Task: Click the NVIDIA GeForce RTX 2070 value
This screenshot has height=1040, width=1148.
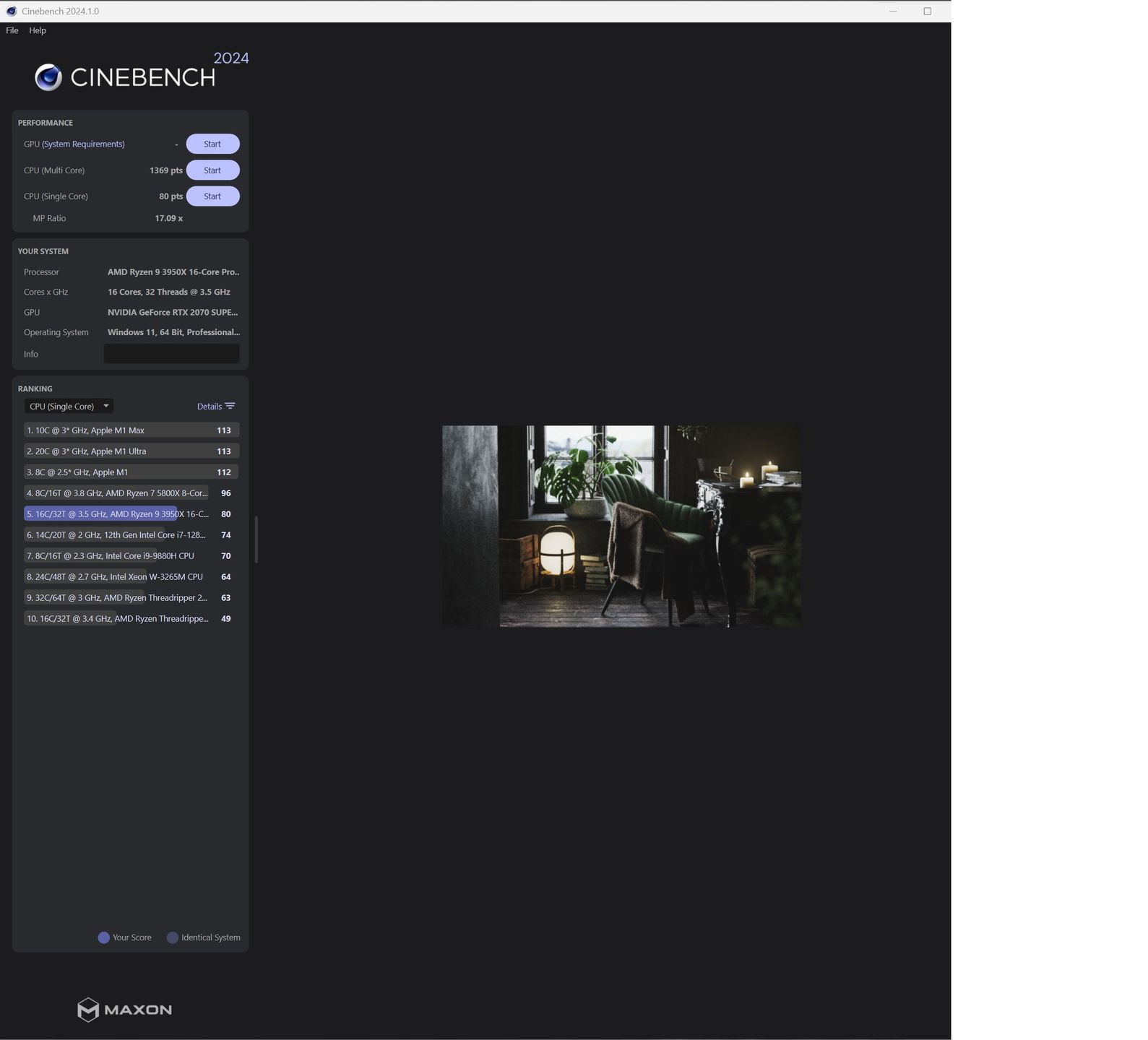Action: 173,312
